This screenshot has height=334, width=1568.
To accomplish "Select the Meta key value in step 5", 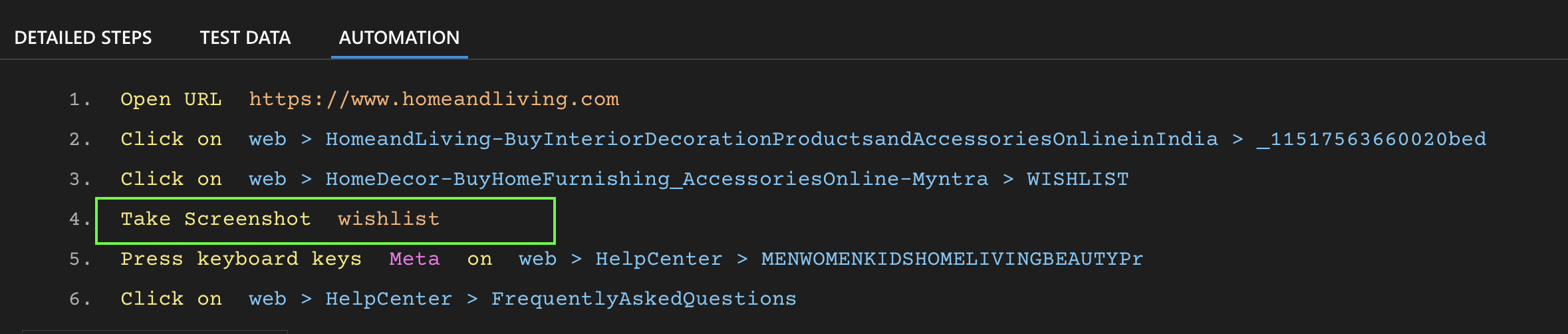I will (414, 259).
